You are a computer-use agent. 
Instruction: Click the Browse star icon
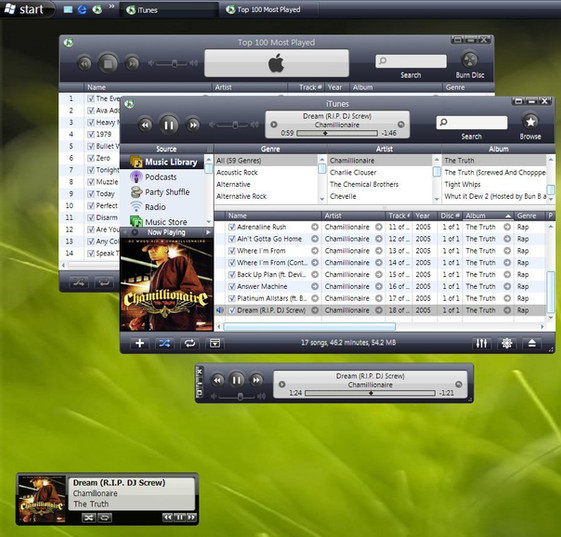pos(530,122)
